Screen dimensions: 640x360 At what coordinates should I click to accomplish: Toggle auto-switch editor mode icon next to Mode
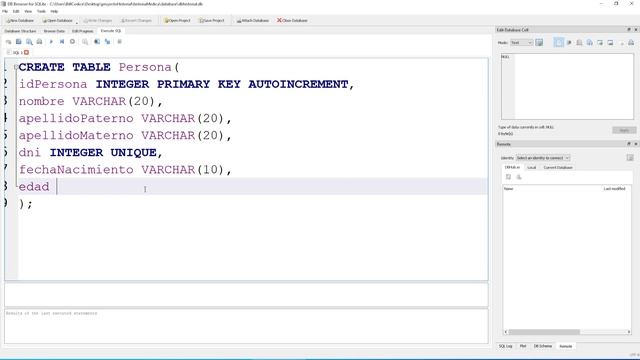(539, 42)
